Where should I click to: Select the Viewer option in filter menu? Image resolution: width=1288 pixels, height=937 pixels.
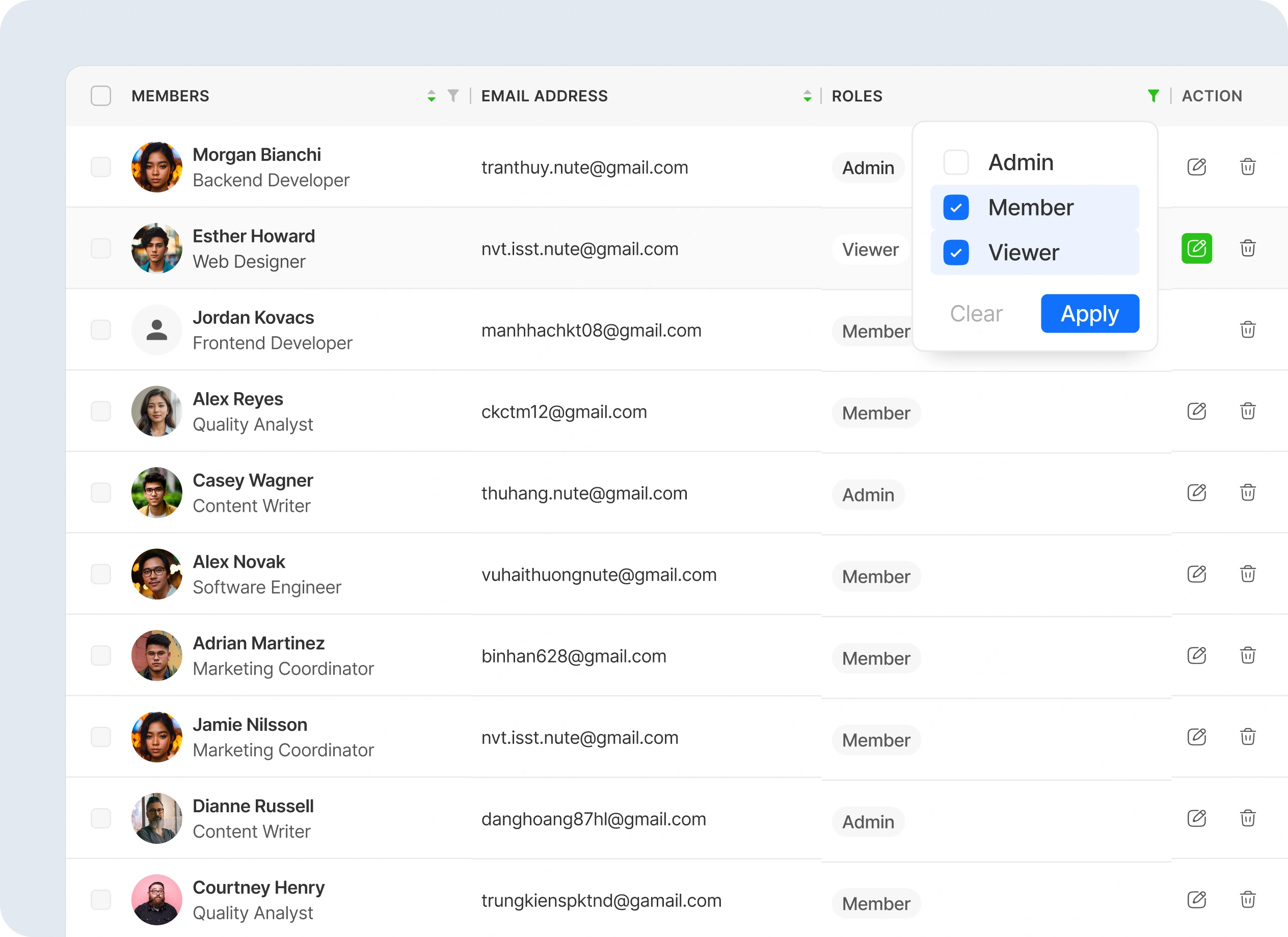click(1023, 253)
